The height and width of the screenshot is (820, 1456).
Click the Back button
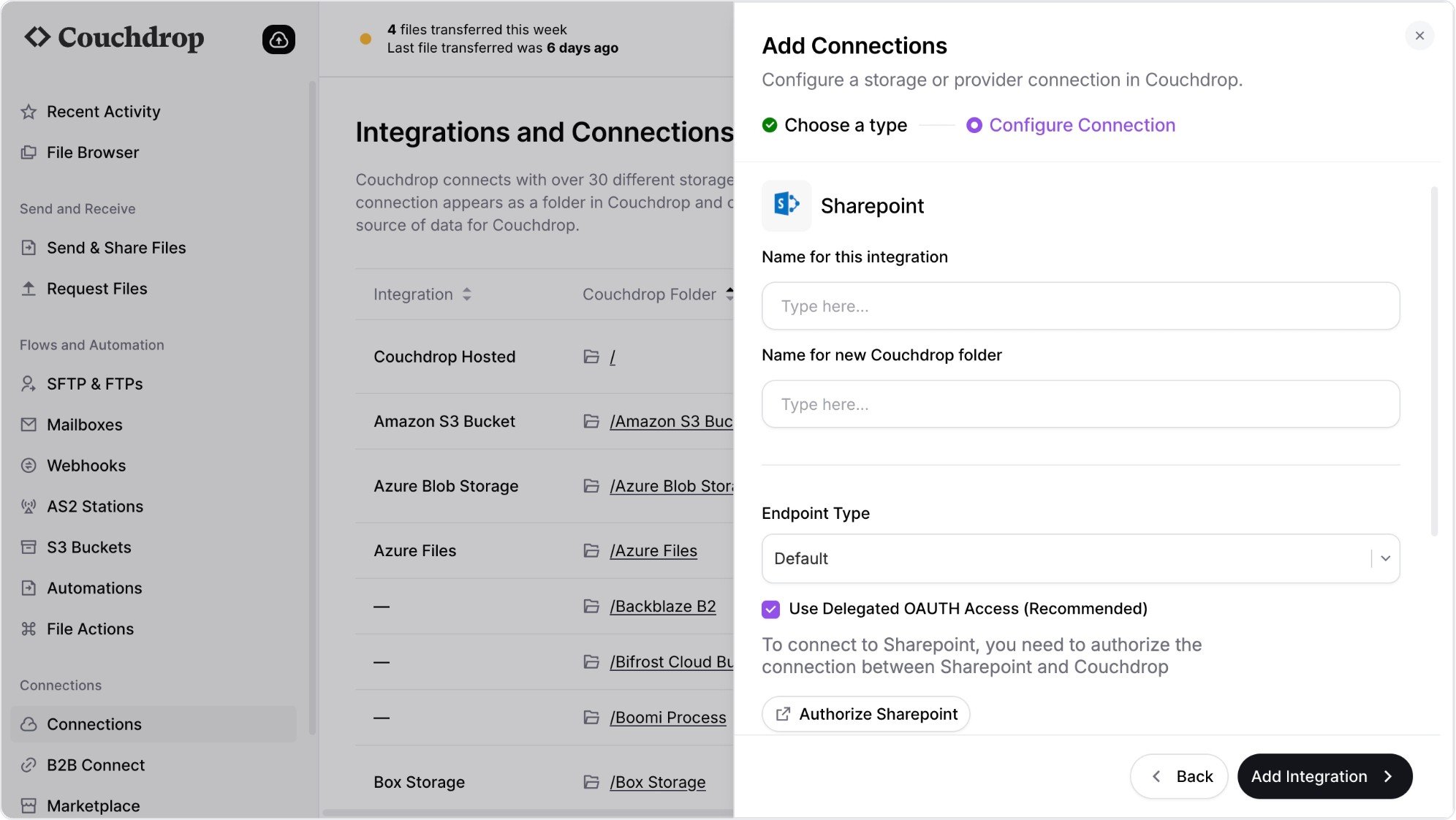[1179, 776]
